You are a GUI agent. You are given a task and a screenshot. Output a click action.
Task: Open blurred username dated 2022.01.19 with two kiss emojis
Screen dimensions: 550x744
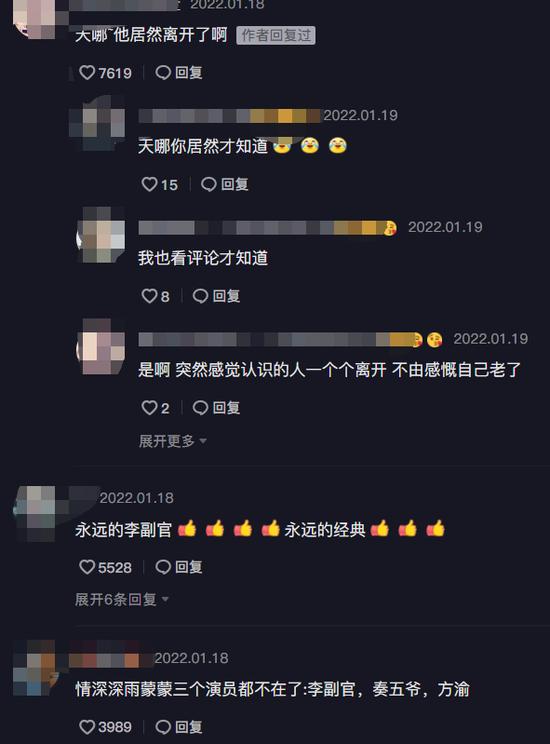point(290,339)
